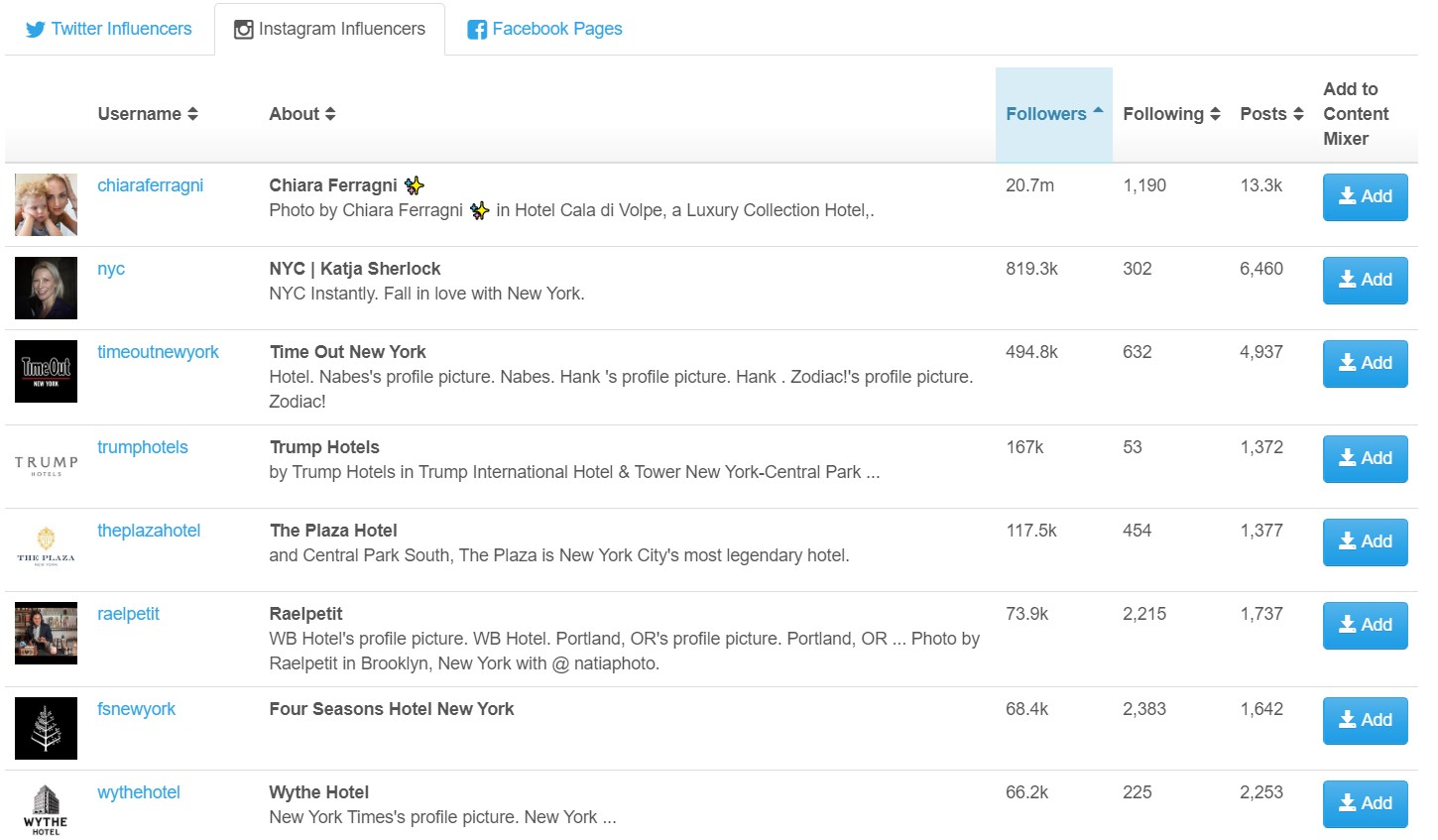The height and width of the screenshot is (840, 1438).
Task: Open the chiaraferragni profile link
Action: 150,185
